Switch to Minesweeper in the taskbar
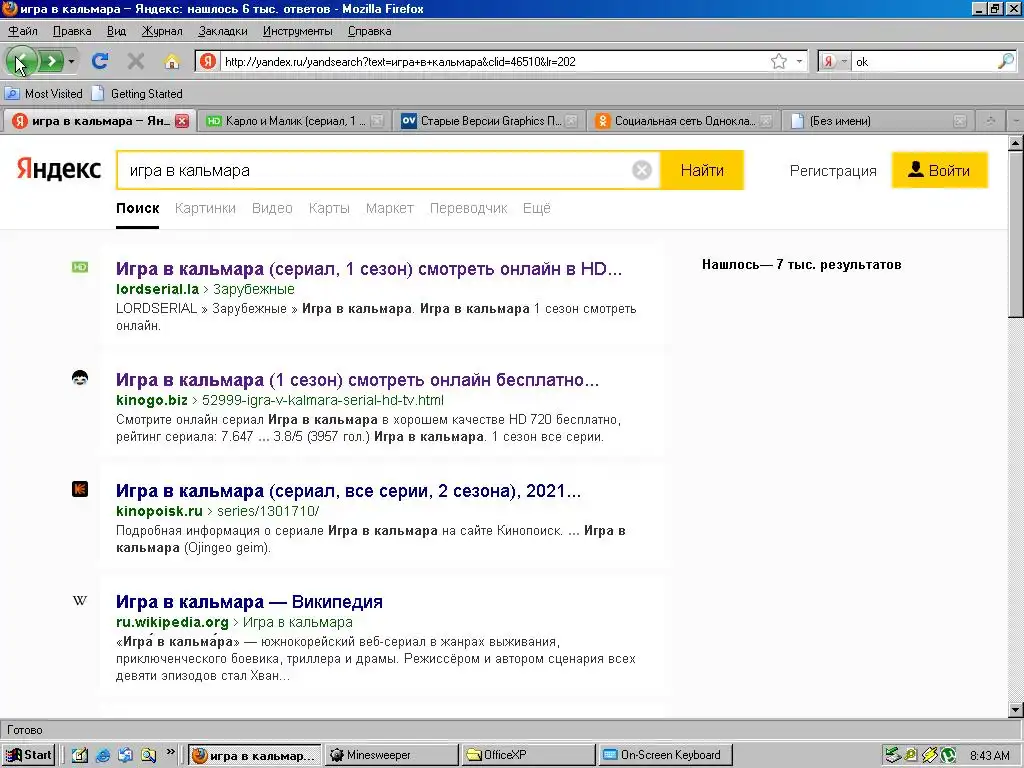Viewport: 1024px width, 768px height. pyautogui.click(x=391, y=755)
